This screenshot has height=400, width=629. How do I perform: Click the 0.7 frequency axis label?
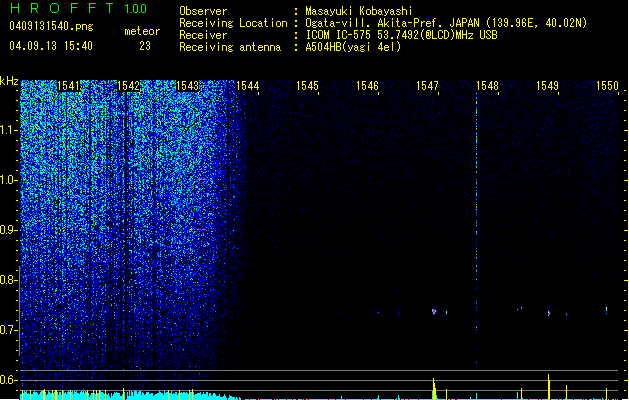click(8, 330)
